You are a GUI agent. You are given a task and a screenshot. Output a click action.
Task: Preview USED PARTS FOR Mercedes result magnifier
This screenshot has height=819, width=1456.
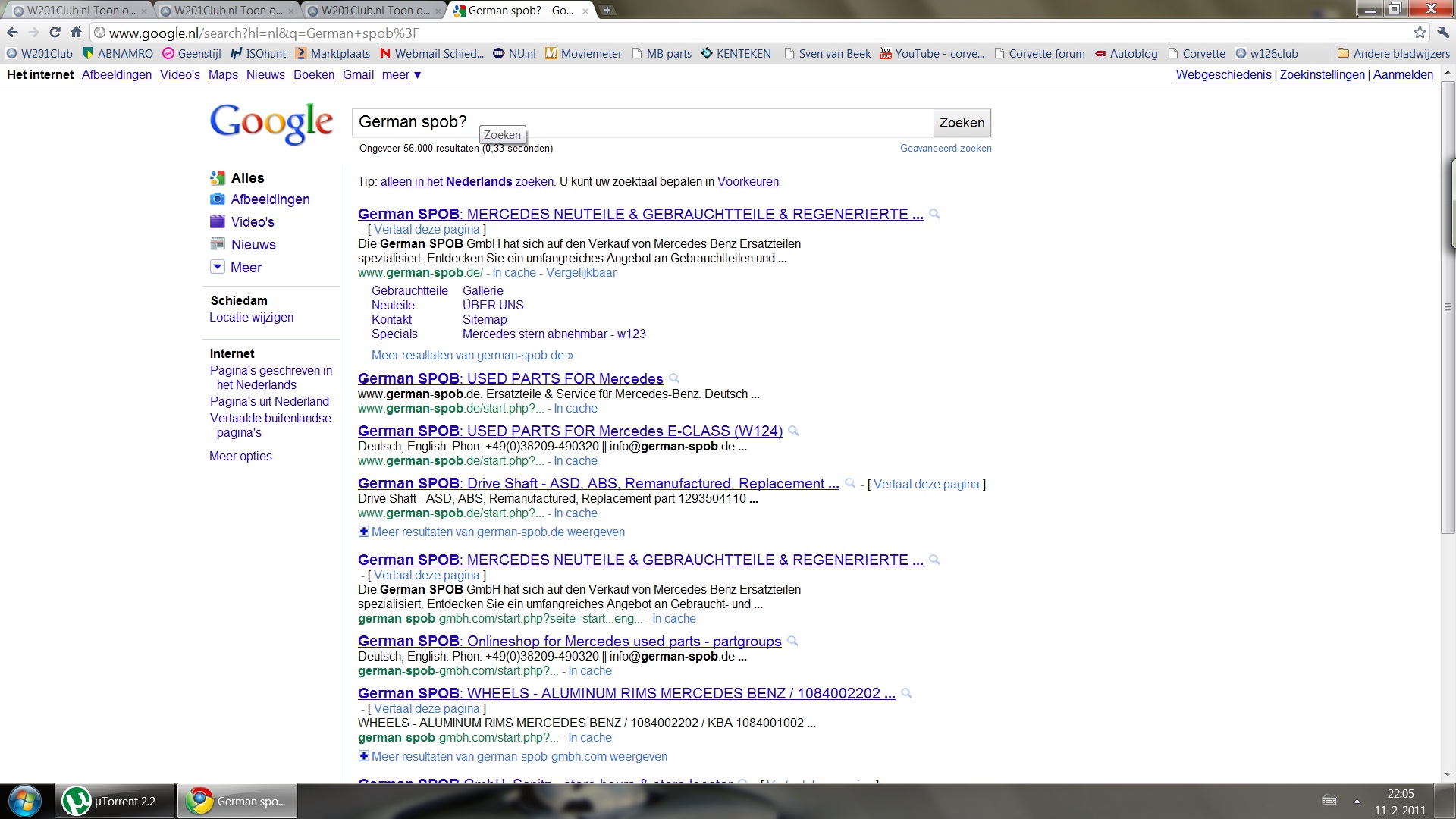coord(674,378)
